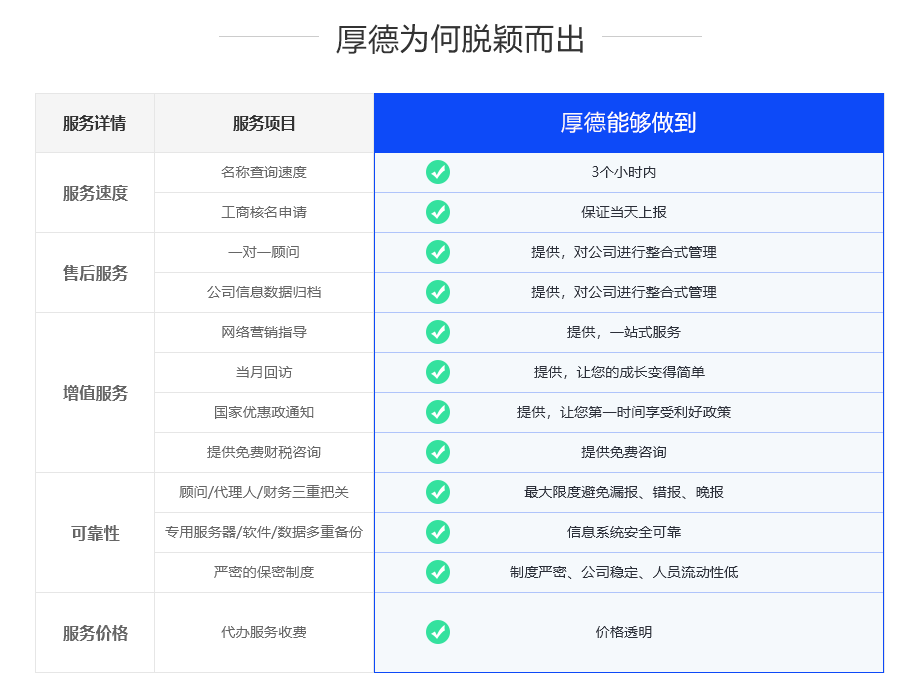Click the 提供，让您第一时间享受利好政策 description
This screenshot has height=693, width=920.
coord(624,411)
